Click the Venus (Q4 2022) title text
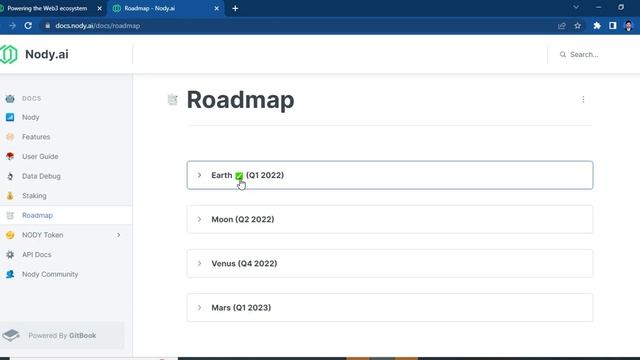Viewport: 640px width, 360px height. (244, 263)
